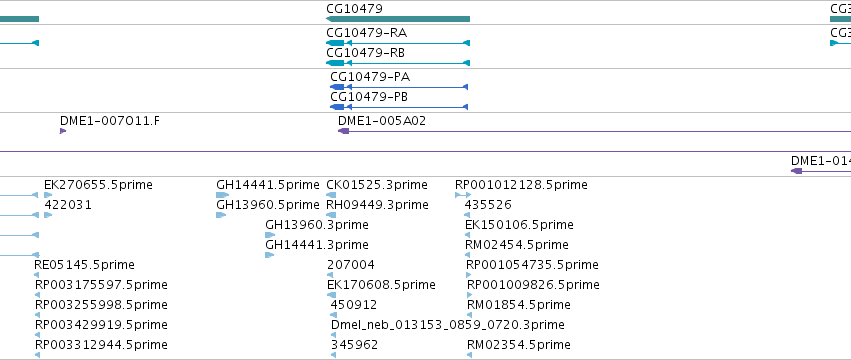Click the 207004 label
851x360 pixels.
click(351, 265)
